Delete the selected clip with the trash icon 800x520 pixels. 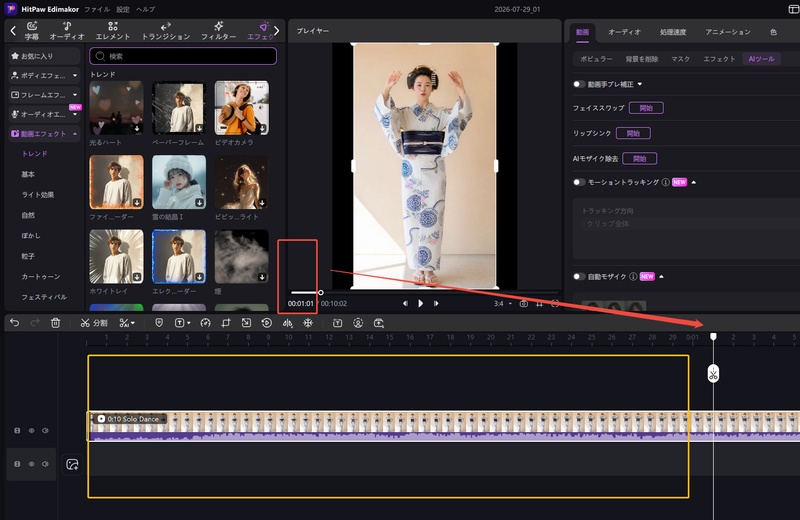[x=56, y=323]
